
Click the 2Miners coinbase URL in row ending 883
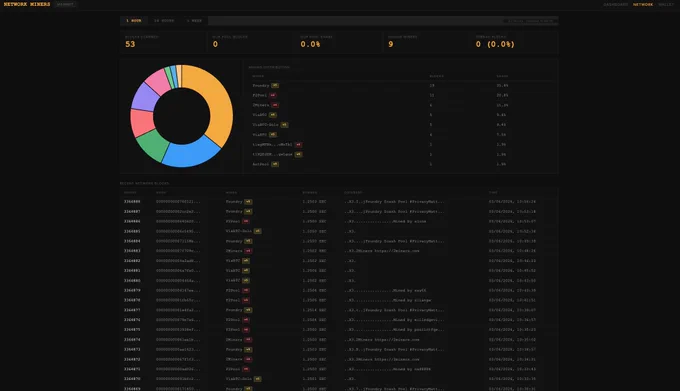coord(382,251)
